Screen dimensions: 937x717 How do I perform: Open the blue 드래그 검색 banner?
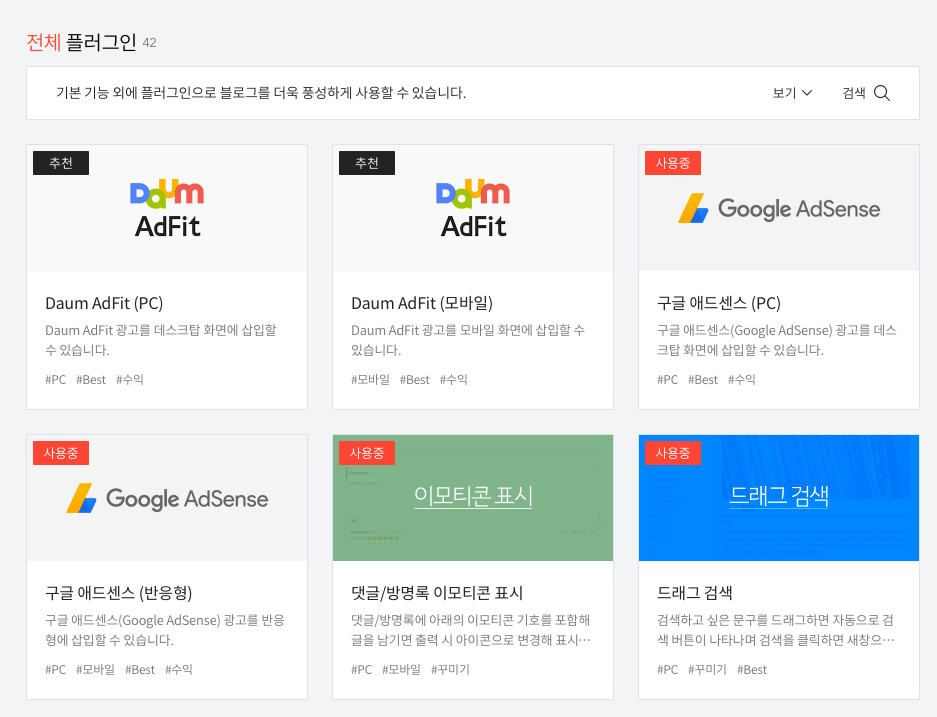tap(779, 497)
